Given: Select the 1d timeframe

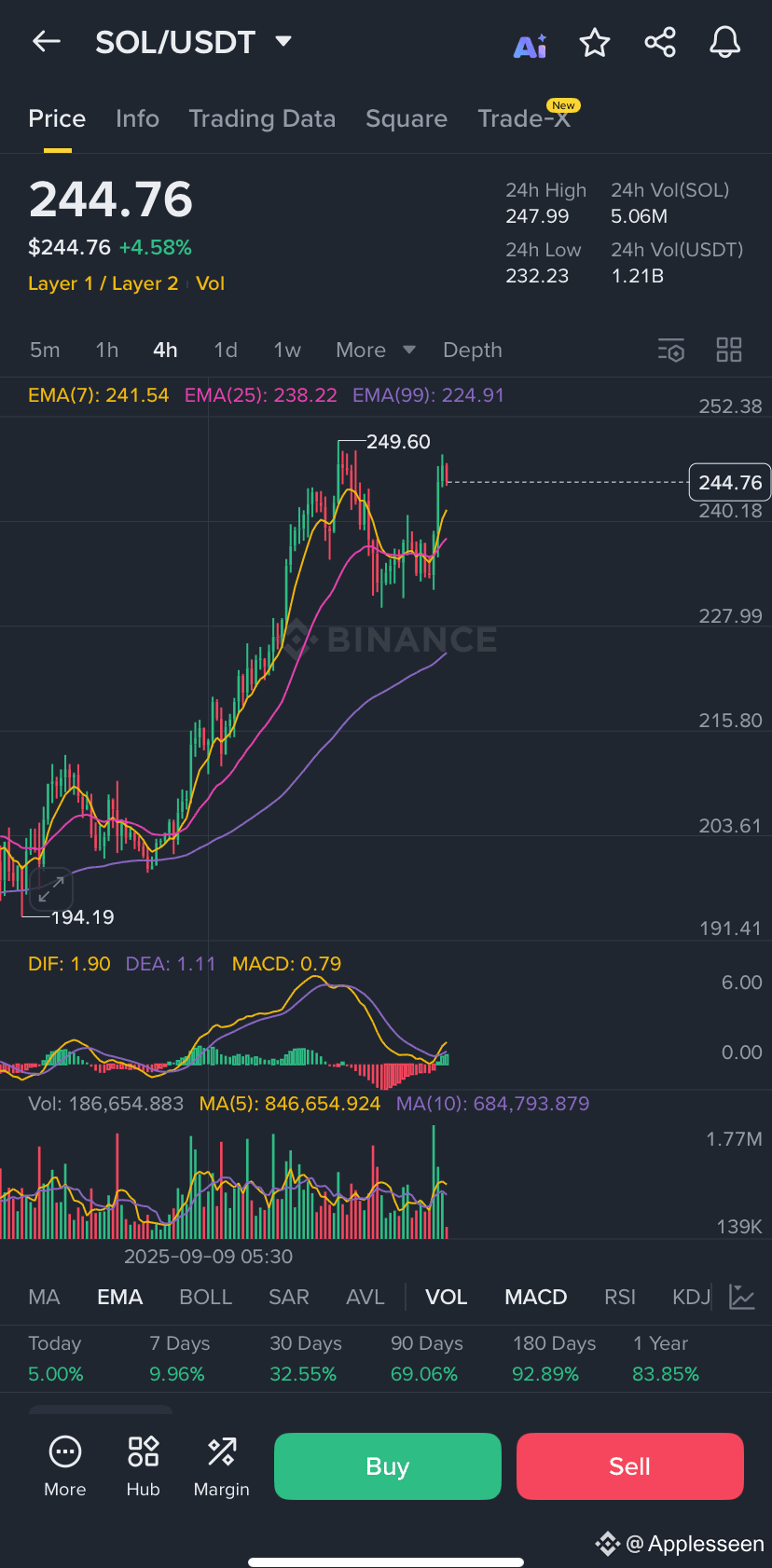Looking at the screenshot, I should tap(226, 351).
